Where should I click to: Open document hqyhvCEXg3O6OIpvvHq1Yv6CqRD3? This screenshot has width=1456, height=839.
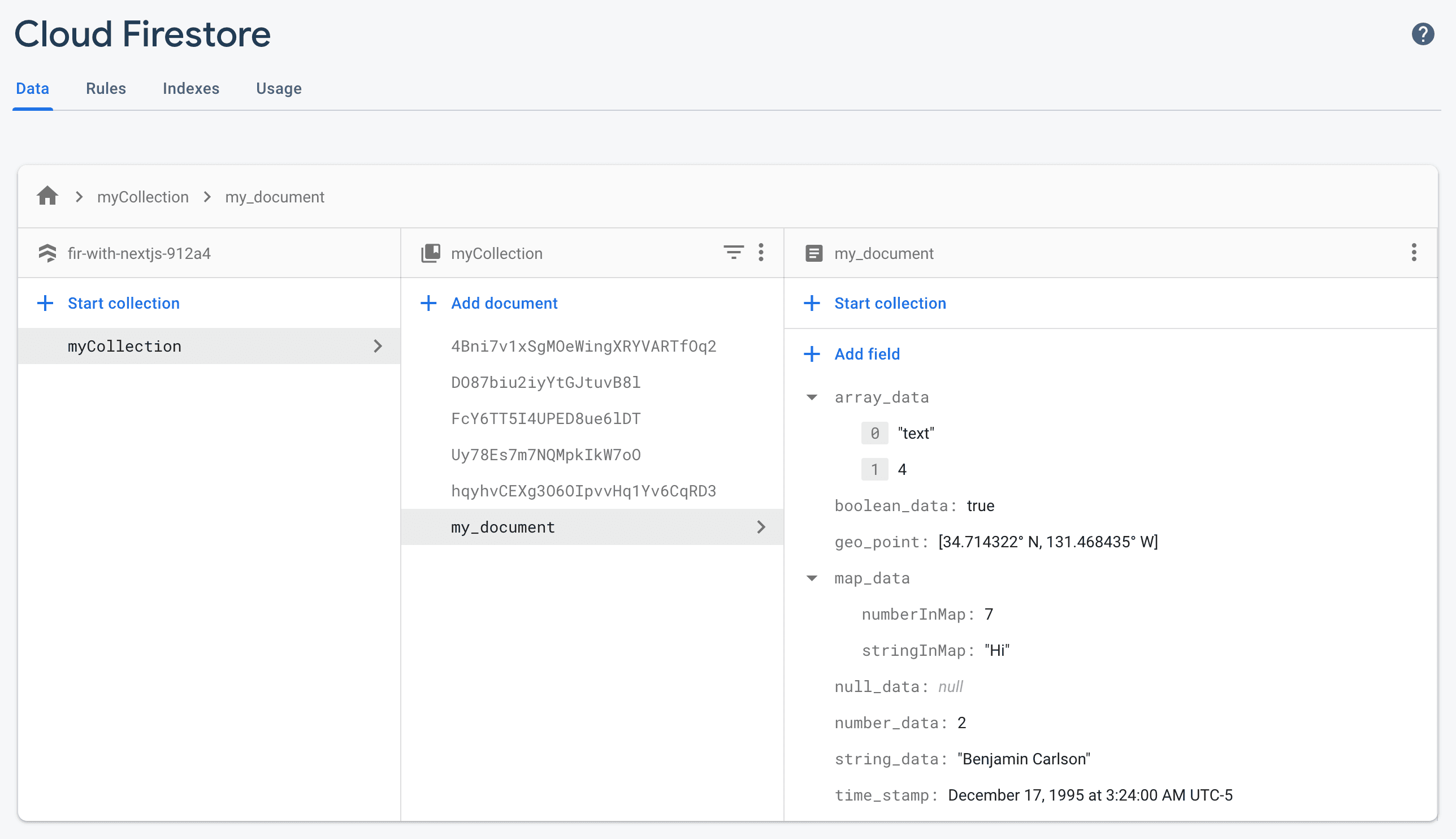(583, 491)
